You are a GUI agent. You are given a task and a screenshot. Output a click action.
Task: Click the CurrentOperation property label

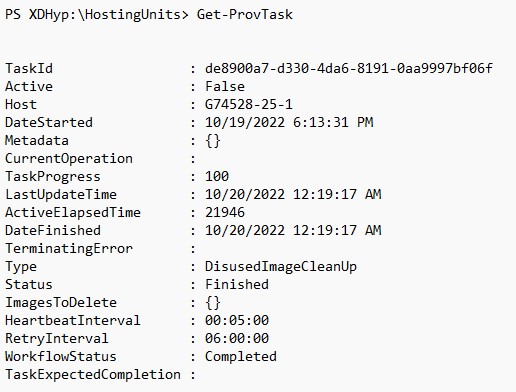point(69,159)
